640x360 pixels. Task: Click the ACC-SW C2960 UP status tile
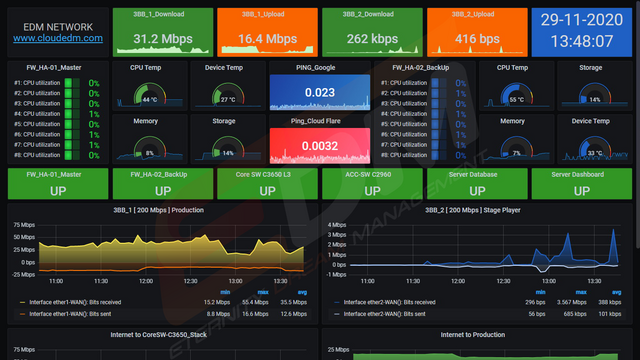372,184
